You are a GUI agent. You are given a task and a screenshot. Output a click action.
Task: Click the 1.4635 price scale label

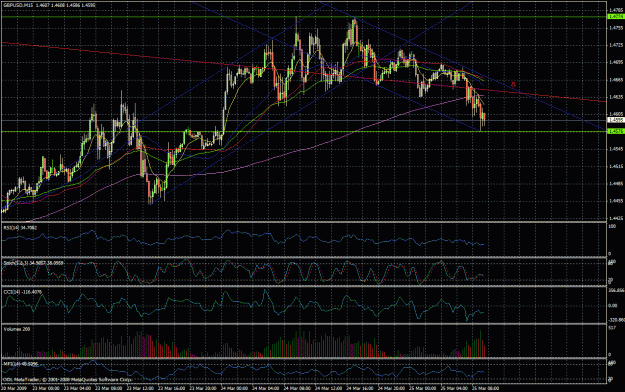pyautogui.click(x=616, y=97)
